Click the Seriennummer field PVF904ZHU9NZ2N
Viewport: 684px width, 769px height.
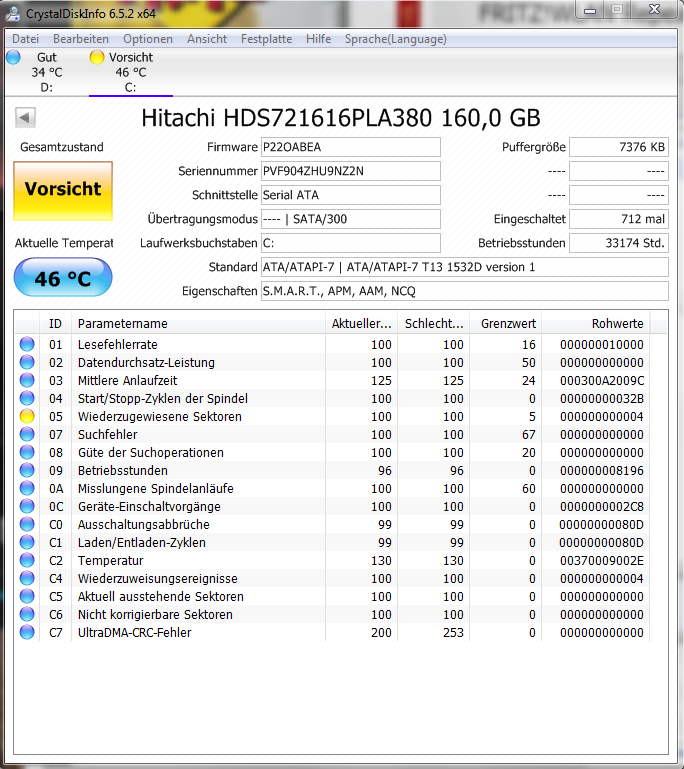[351, 171]
